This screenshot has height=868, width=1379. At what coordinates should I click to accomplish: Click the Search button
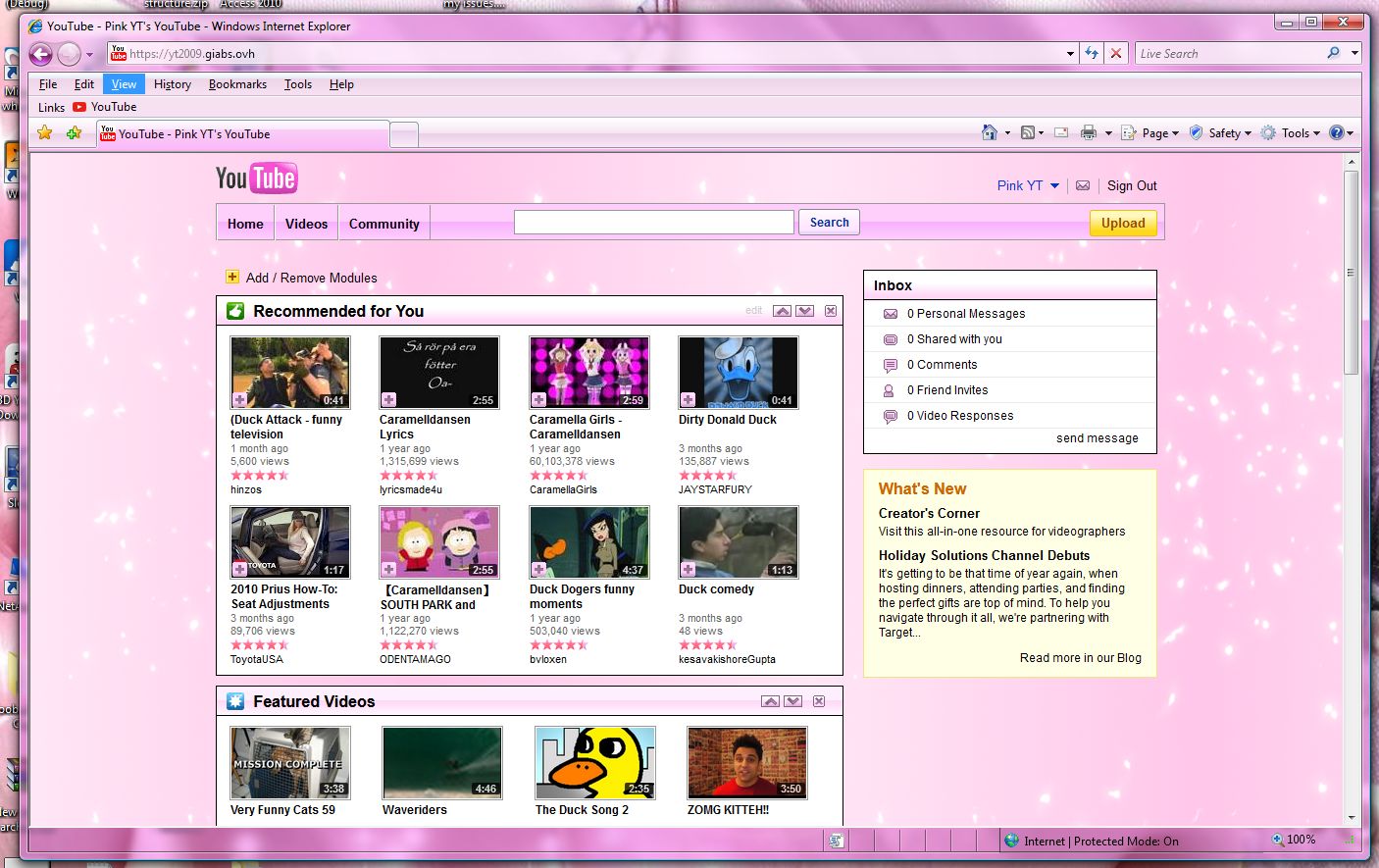point(829,223)
